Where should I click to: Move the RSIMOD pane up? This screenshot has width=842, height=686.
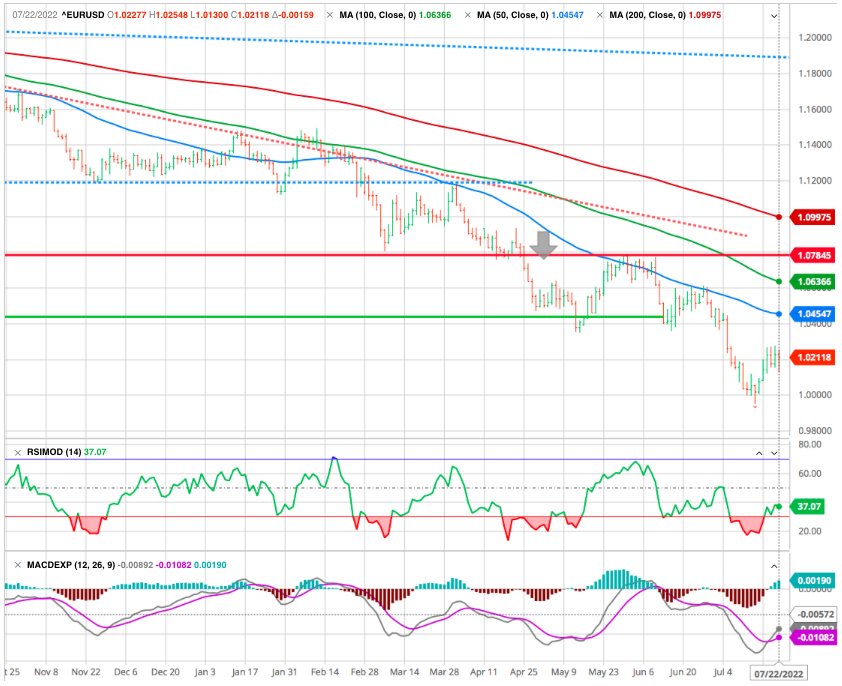(x=757, y=454)
